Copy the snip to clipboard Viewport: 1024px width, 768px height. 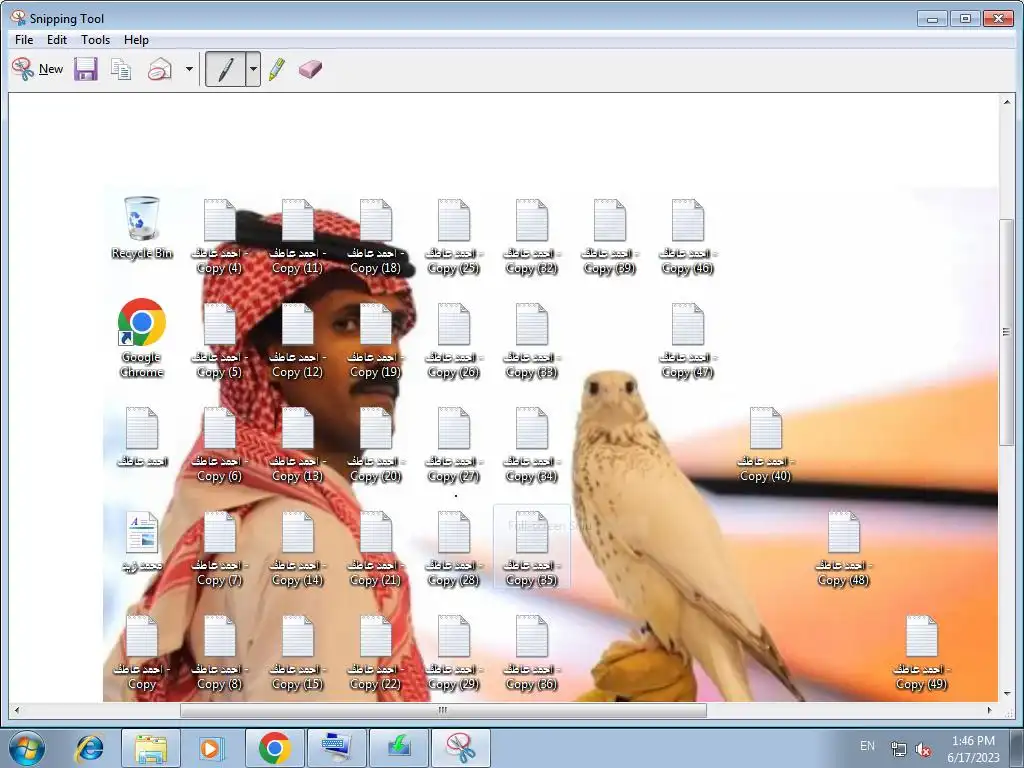(x=121, y=69)
